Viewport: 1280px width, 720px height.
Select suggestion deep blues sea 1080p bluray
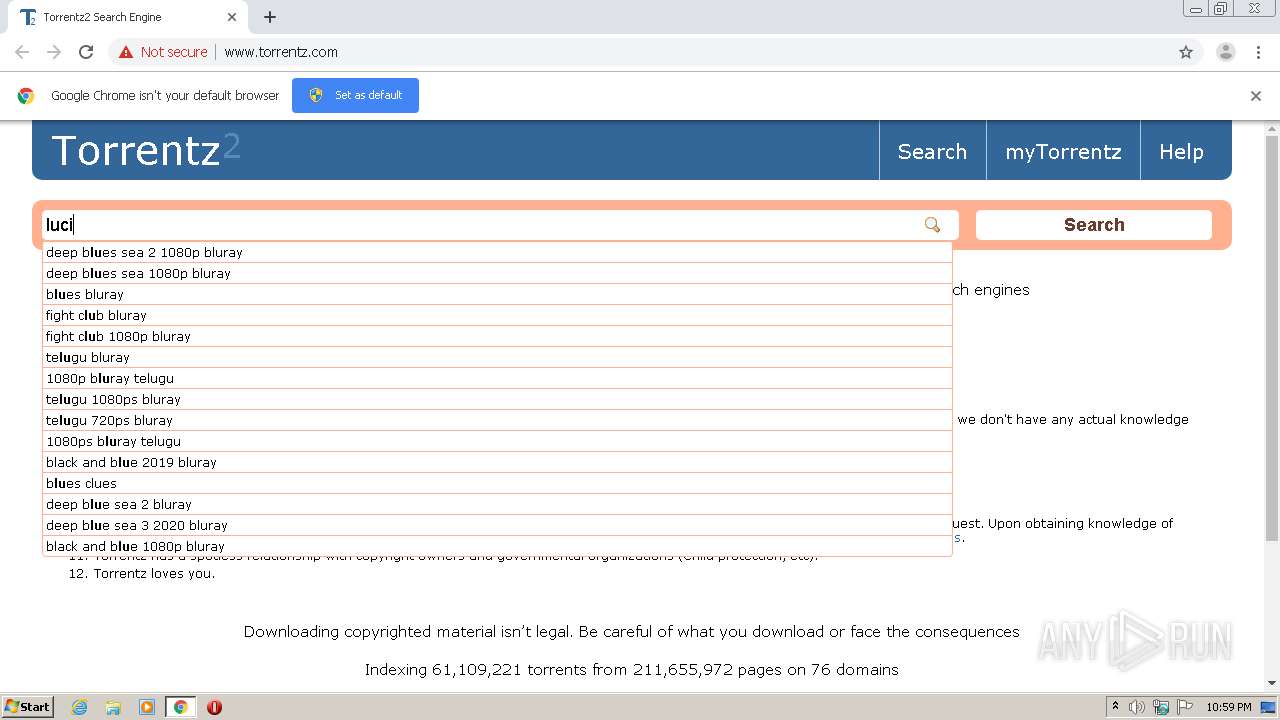tap(497, 273)
